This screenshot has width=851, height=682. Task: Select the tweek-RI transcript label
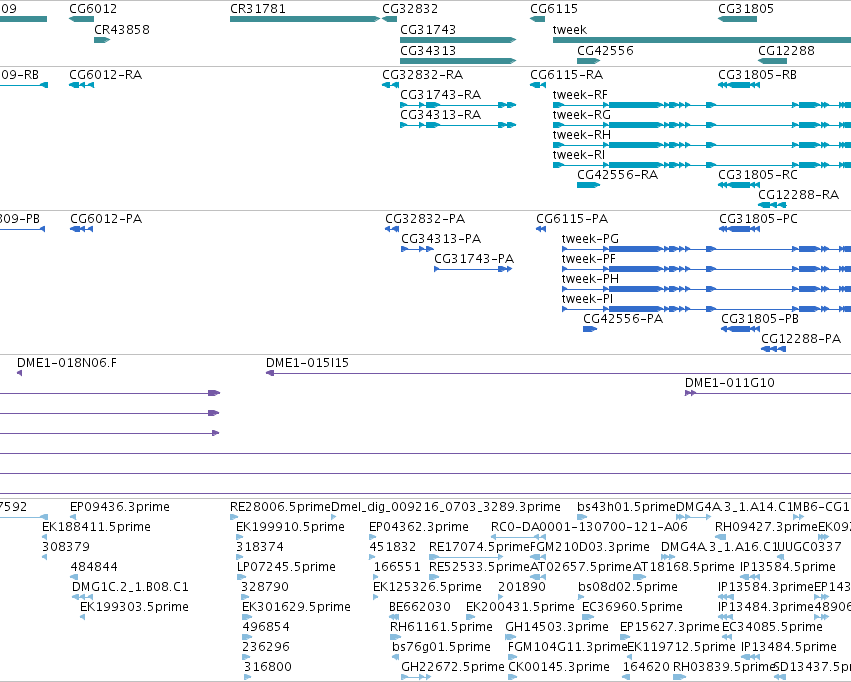click(579, 155)
